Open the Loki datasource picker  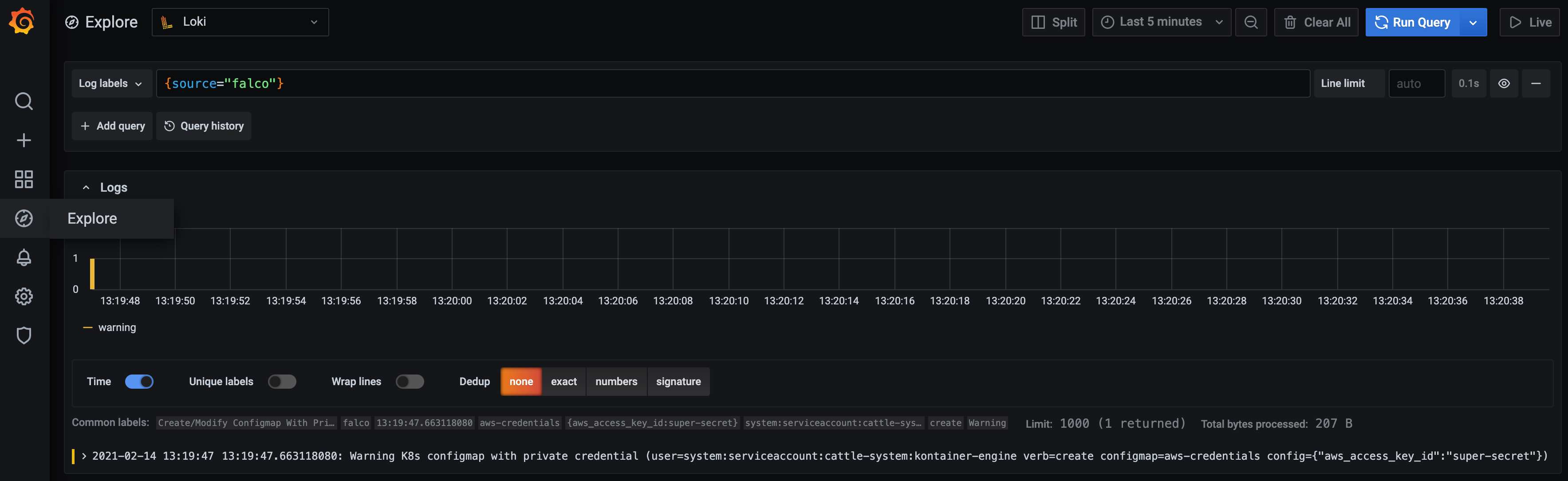point(240,22)
